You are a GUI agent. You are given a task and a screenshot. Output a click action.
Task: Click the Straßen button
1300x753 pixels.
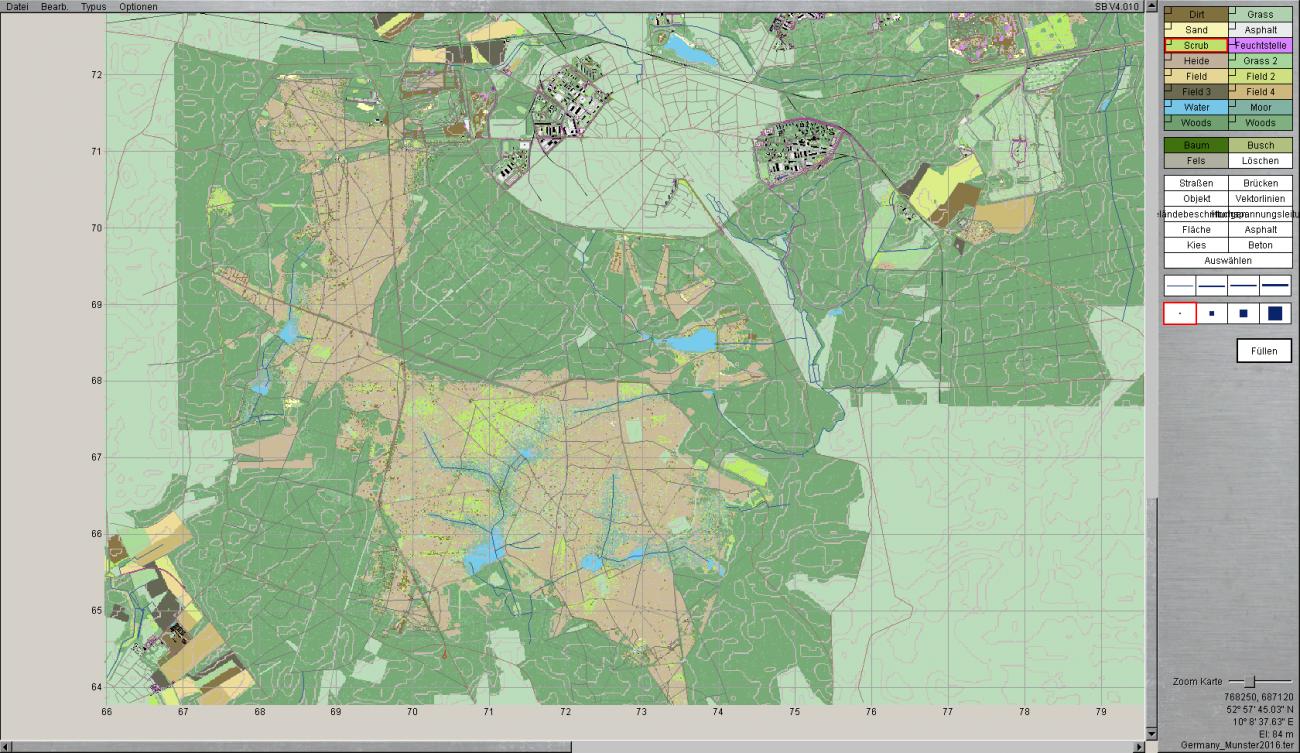1196,184
